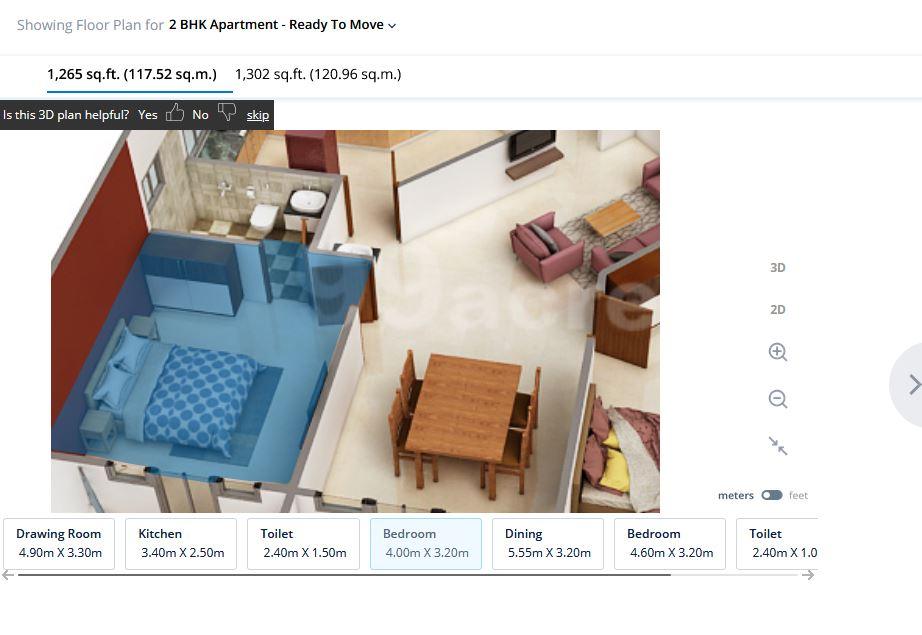Screen dimensions: 922x635
Task: Zoom in with the magnifier plus icon
Action: 777,352
